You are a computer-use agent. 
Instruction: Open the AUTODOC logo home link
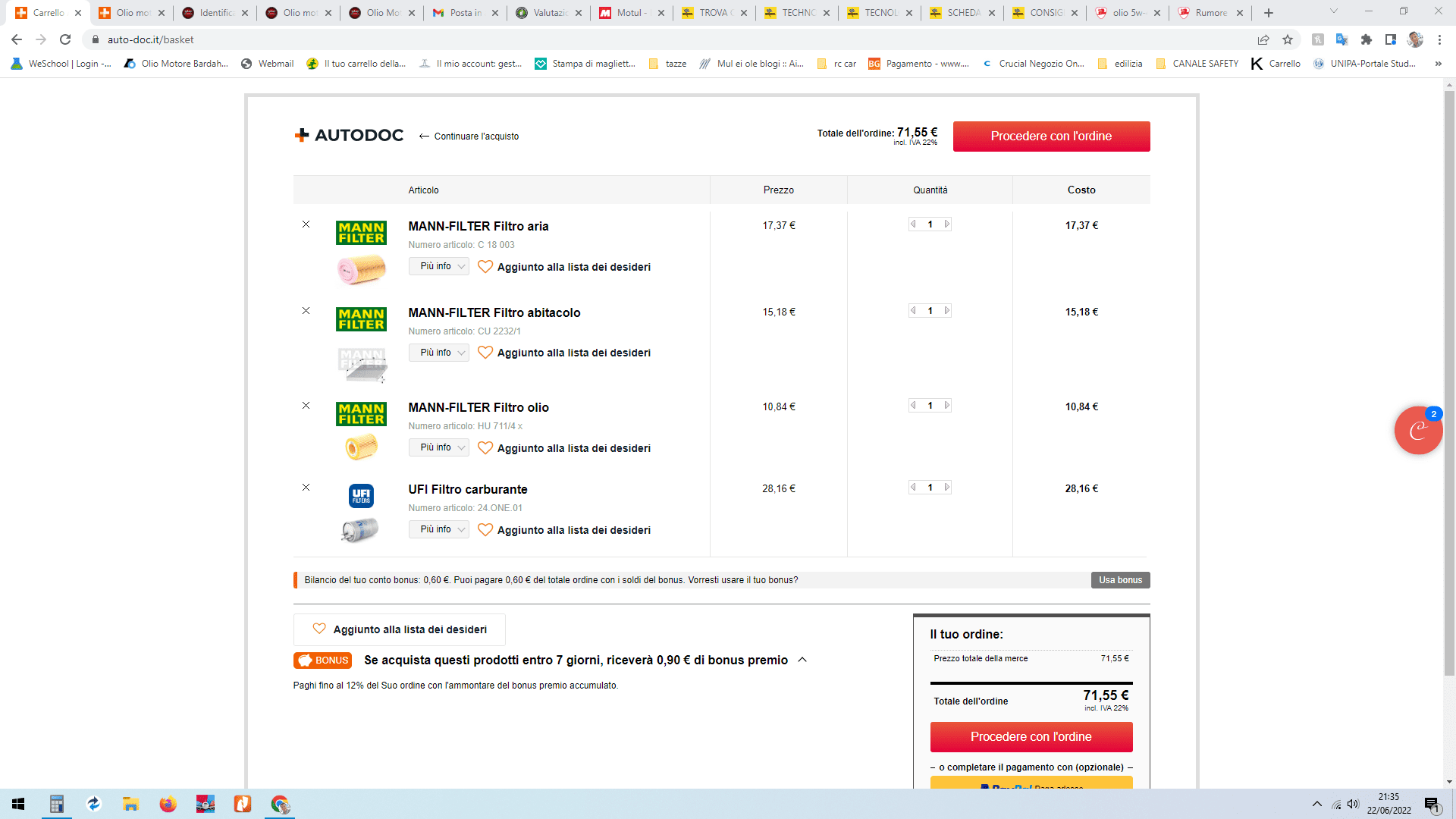(x=349, y=136)
